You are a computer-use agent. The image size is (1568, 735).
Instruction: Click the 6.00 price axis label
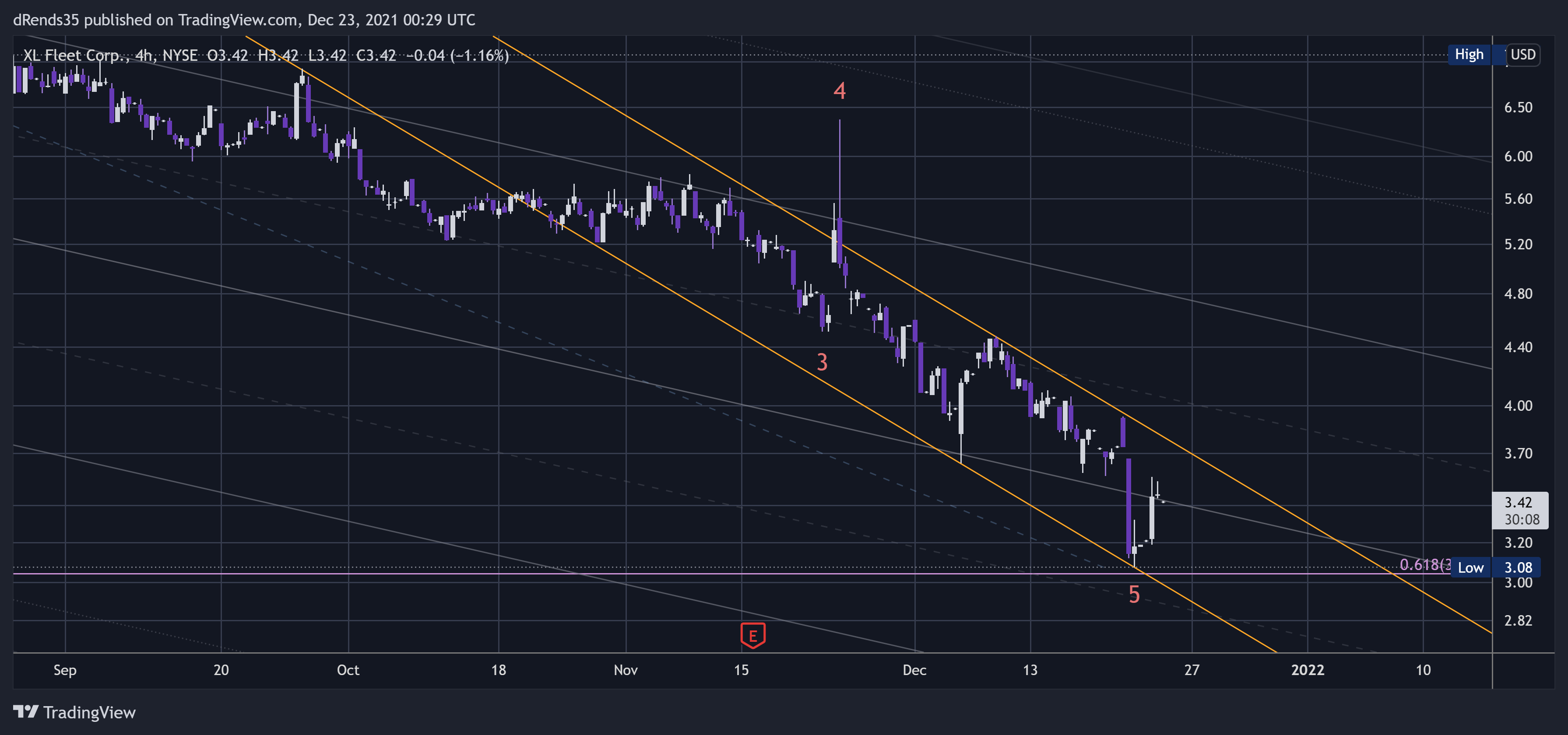(x=1518, y=156)
